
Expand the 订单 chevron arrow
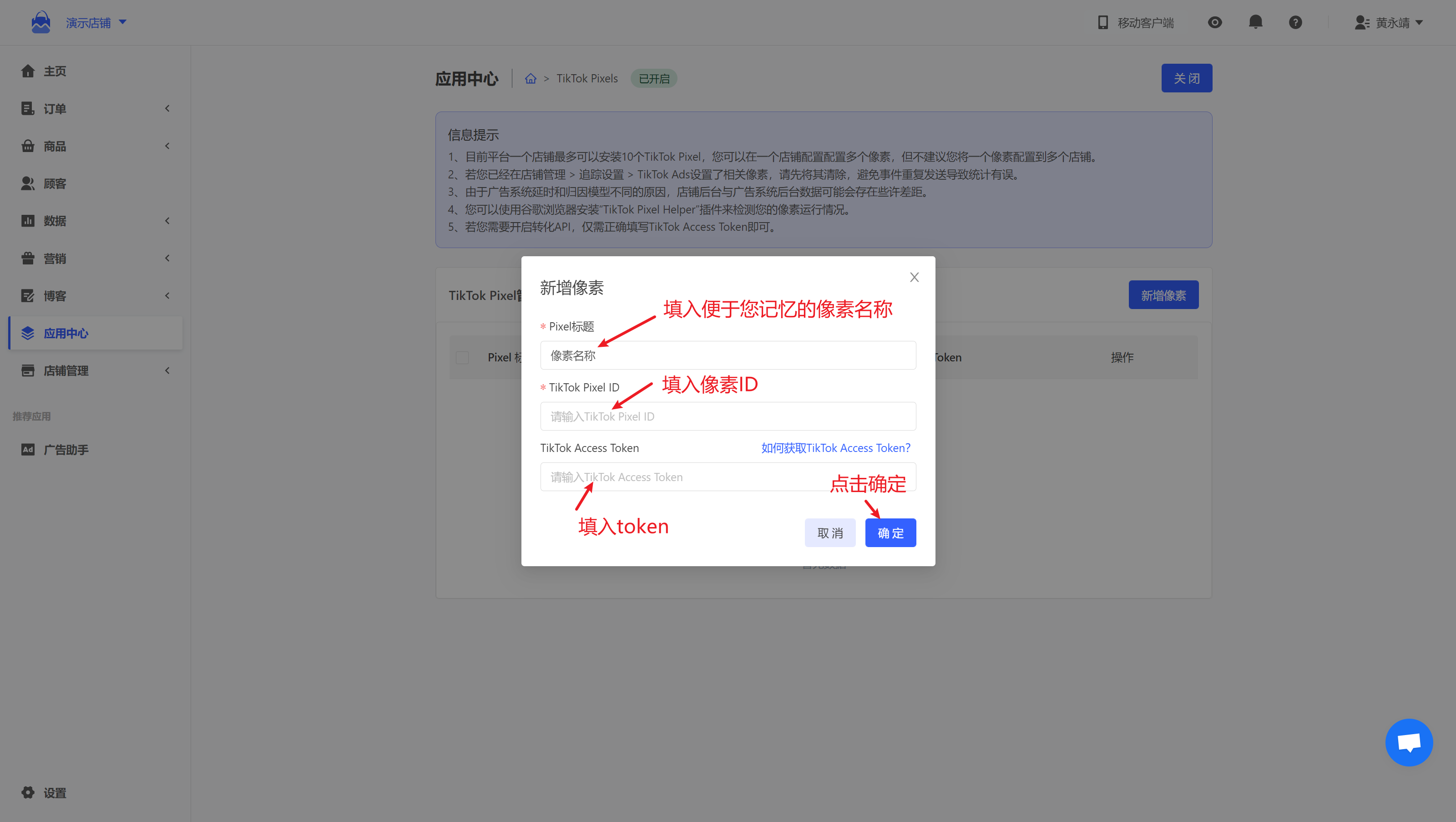[167, 108]
